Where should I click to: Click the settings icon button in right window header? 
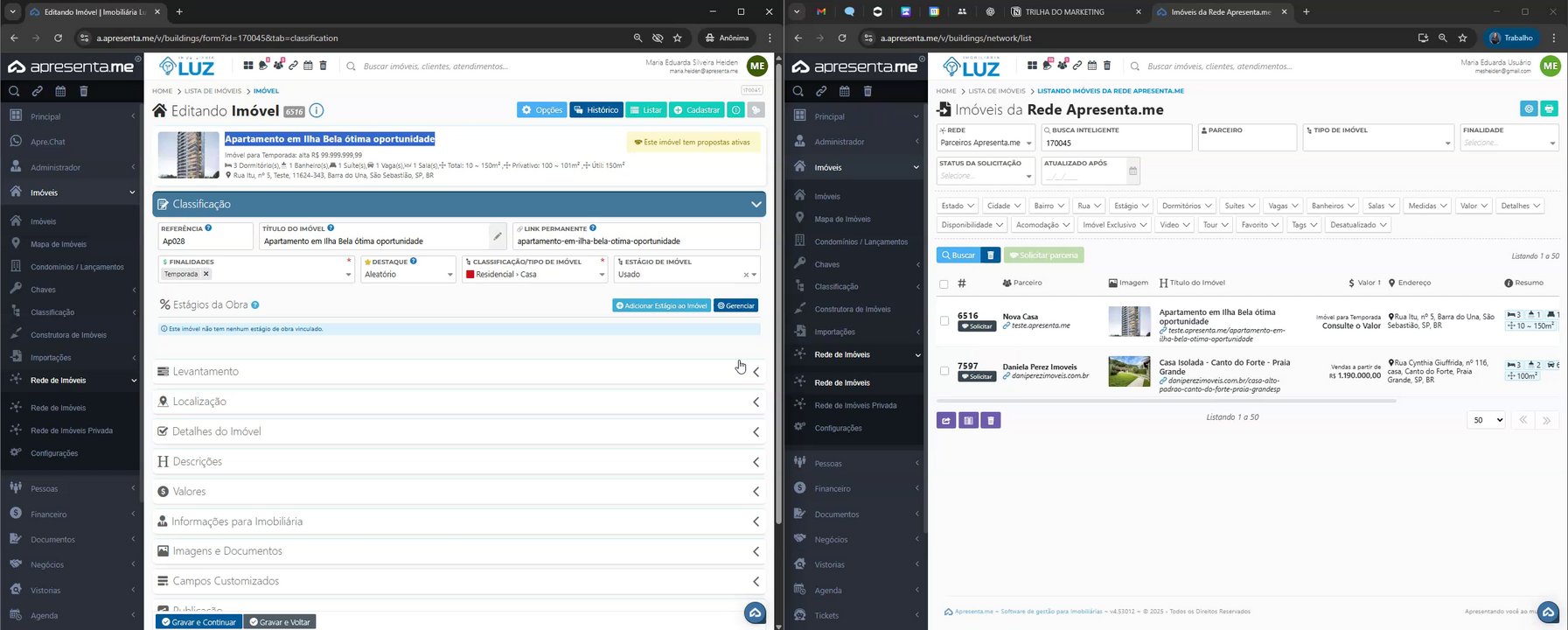(1529, 108)
